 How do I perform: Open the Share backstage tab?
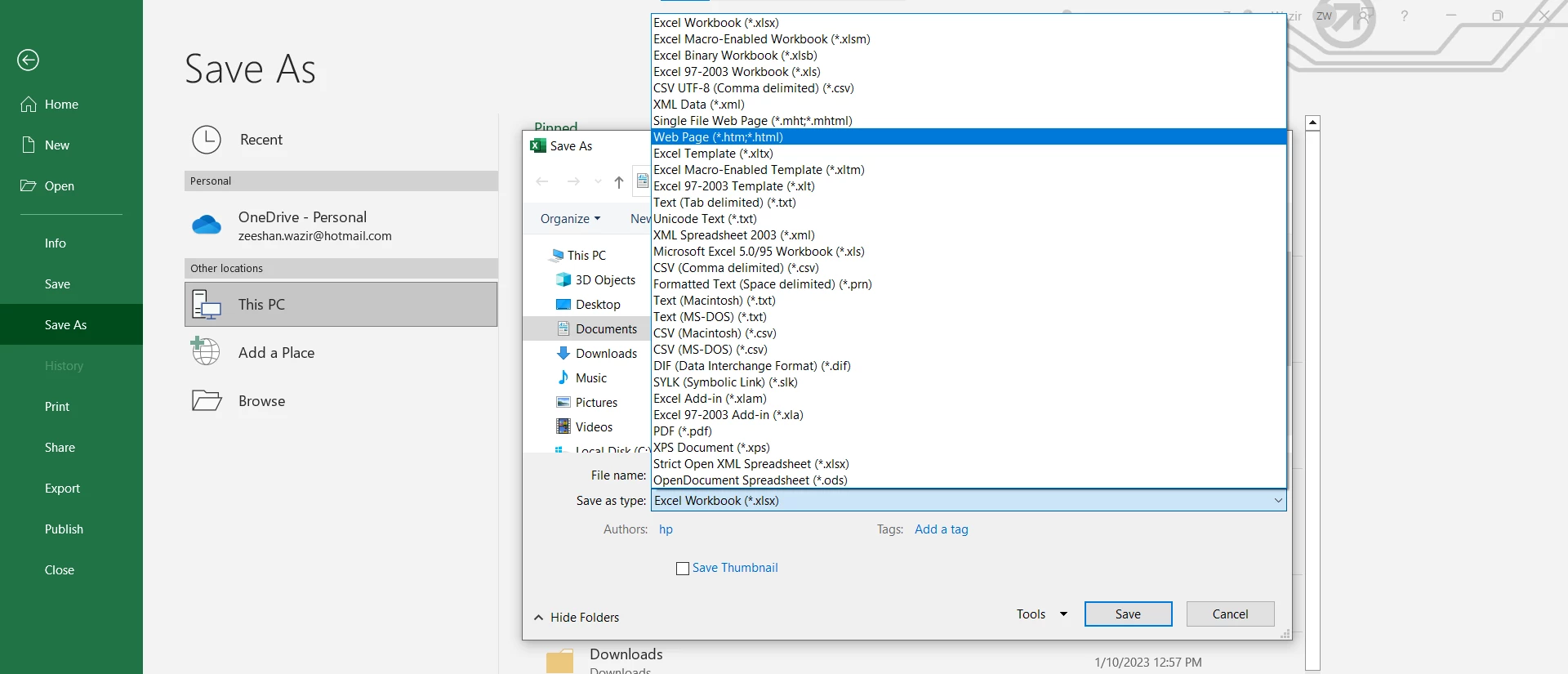(71, 447)
